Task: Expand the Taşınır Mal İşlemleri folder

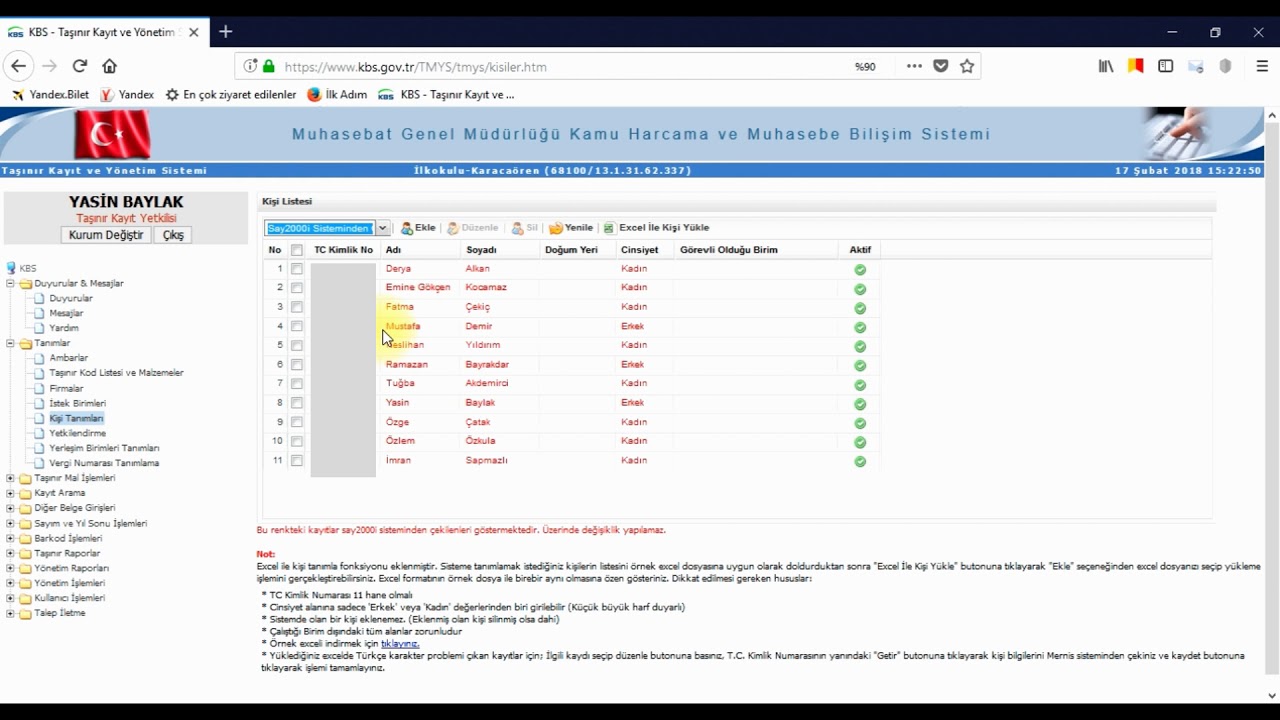Action: point(11,478)
